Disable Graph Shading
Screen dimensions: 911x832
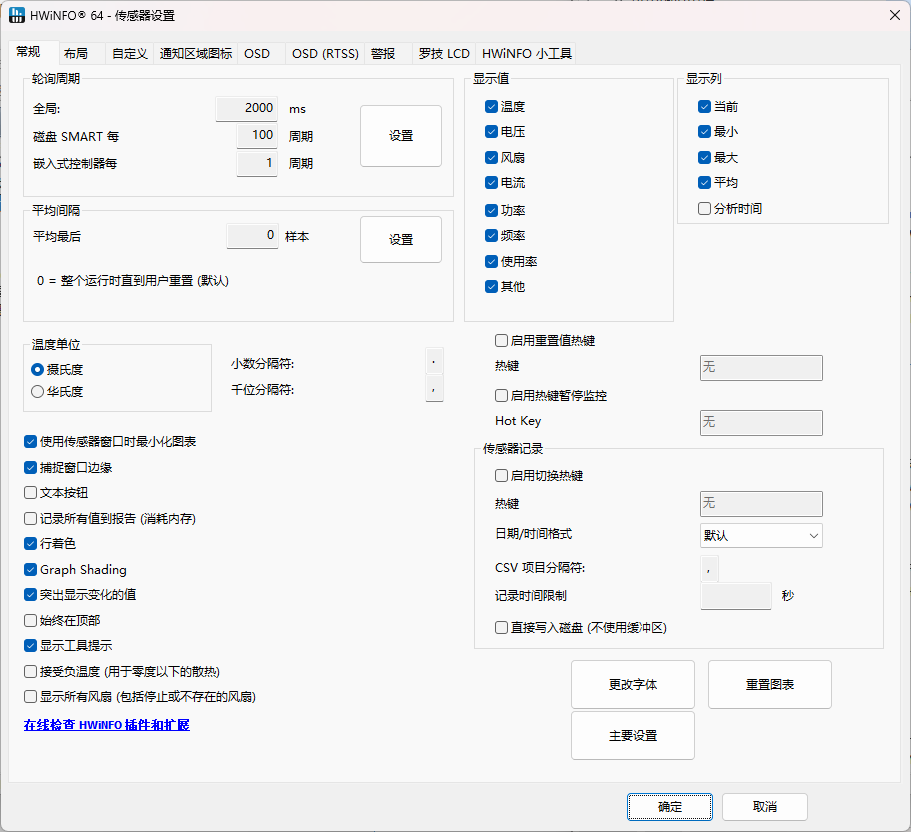[x=30, y=569]
